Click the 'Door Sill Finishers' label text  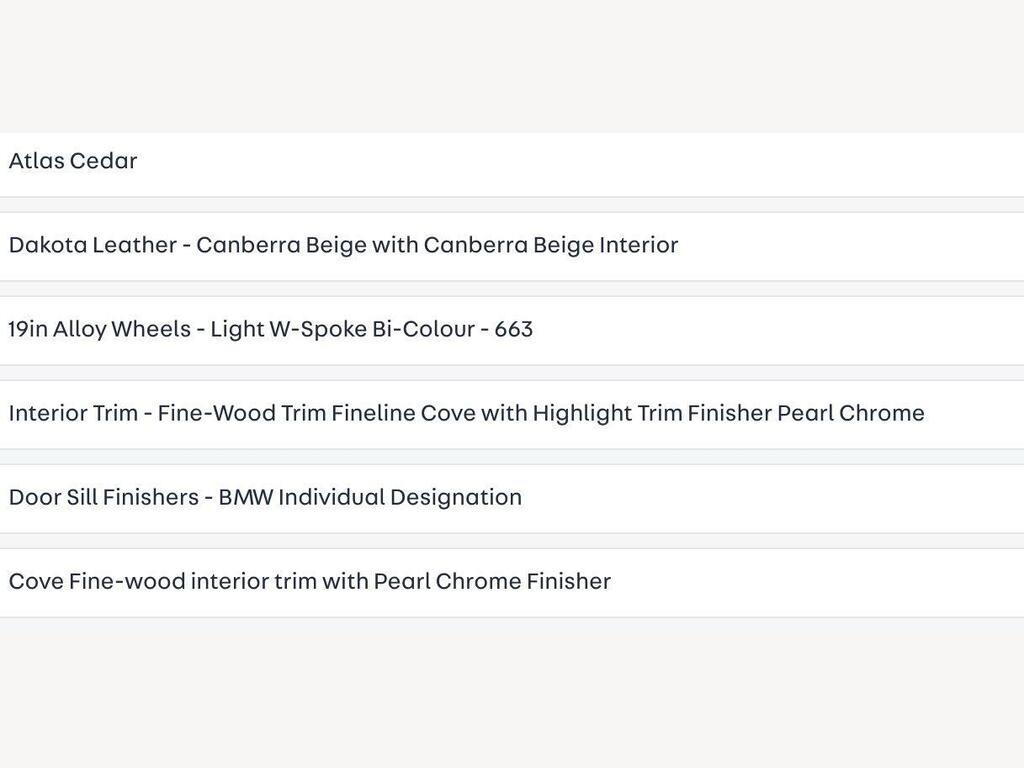click(104, 498)
